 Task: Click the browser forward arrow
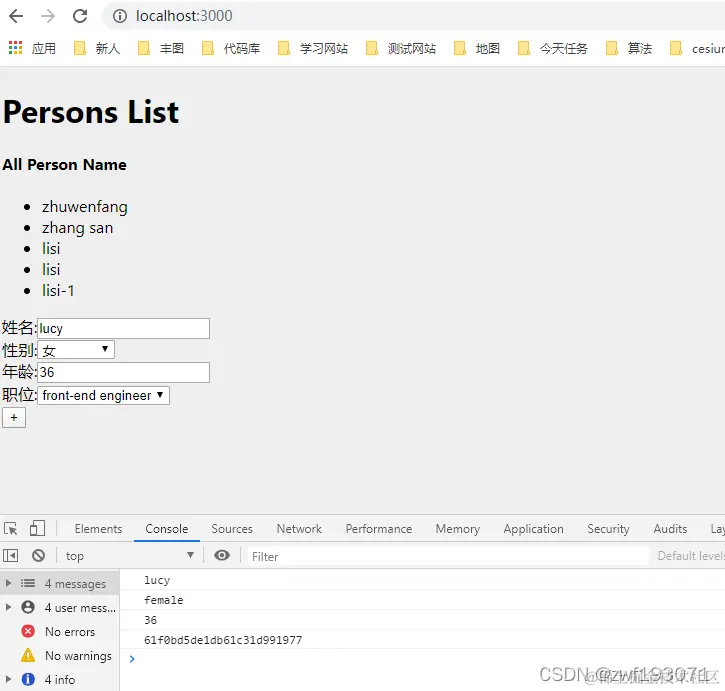click(x=48, y=16)
